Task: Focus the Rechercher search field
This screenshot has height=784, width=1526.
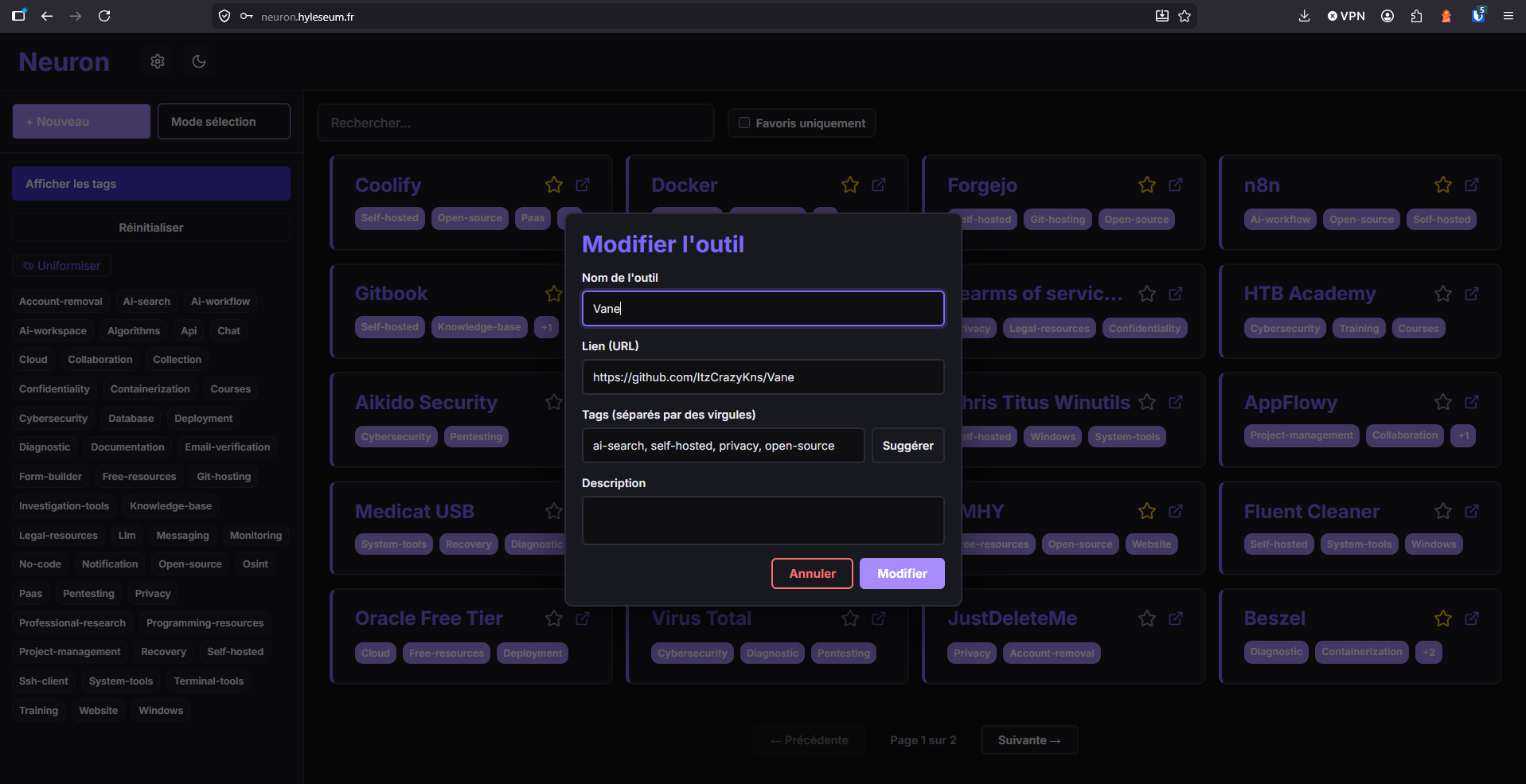Action: [x=516, y=123]
